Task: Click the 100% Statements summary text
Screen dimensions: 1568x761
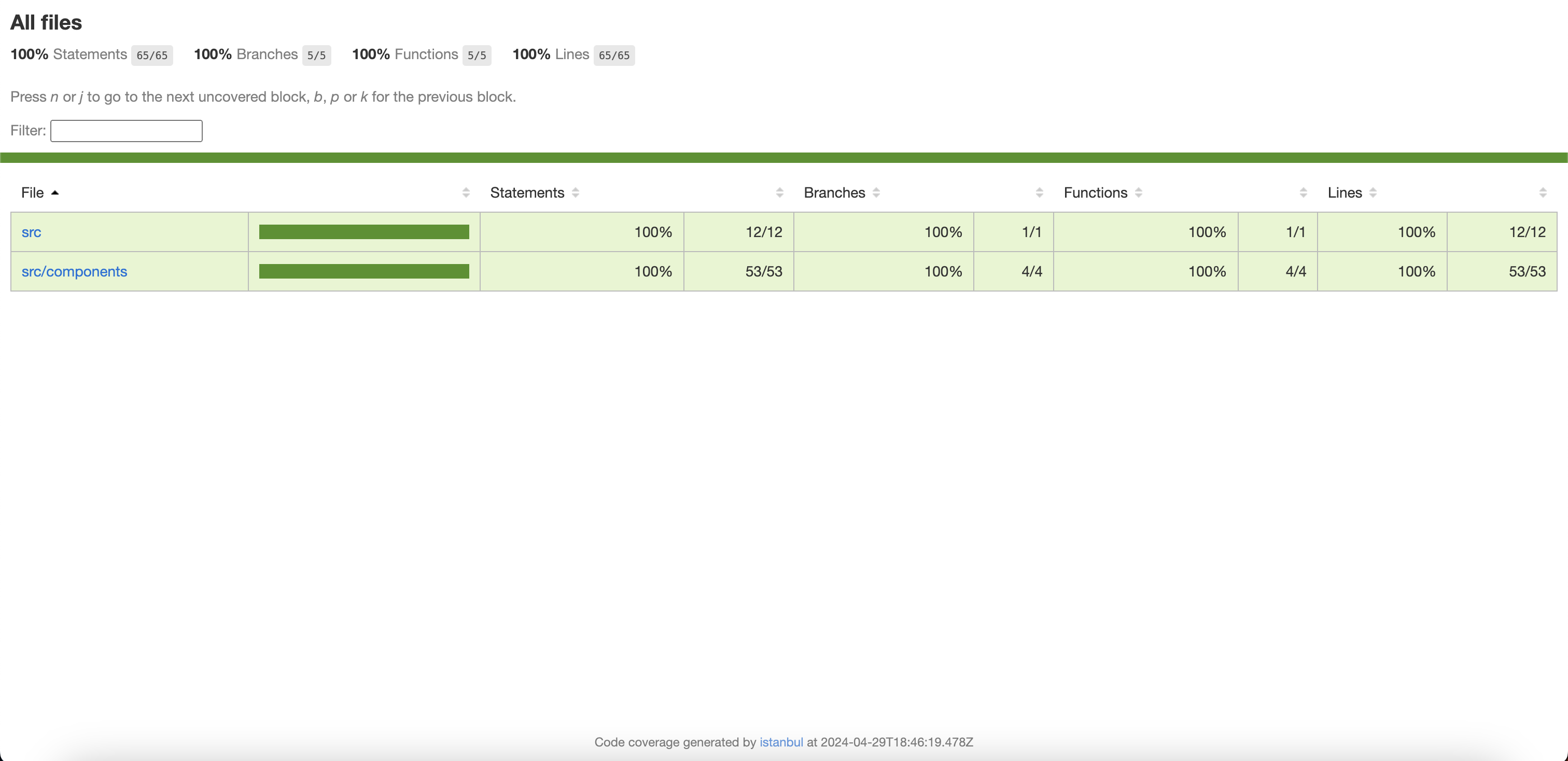Action: pyautogui.click(x=69, y=54)
